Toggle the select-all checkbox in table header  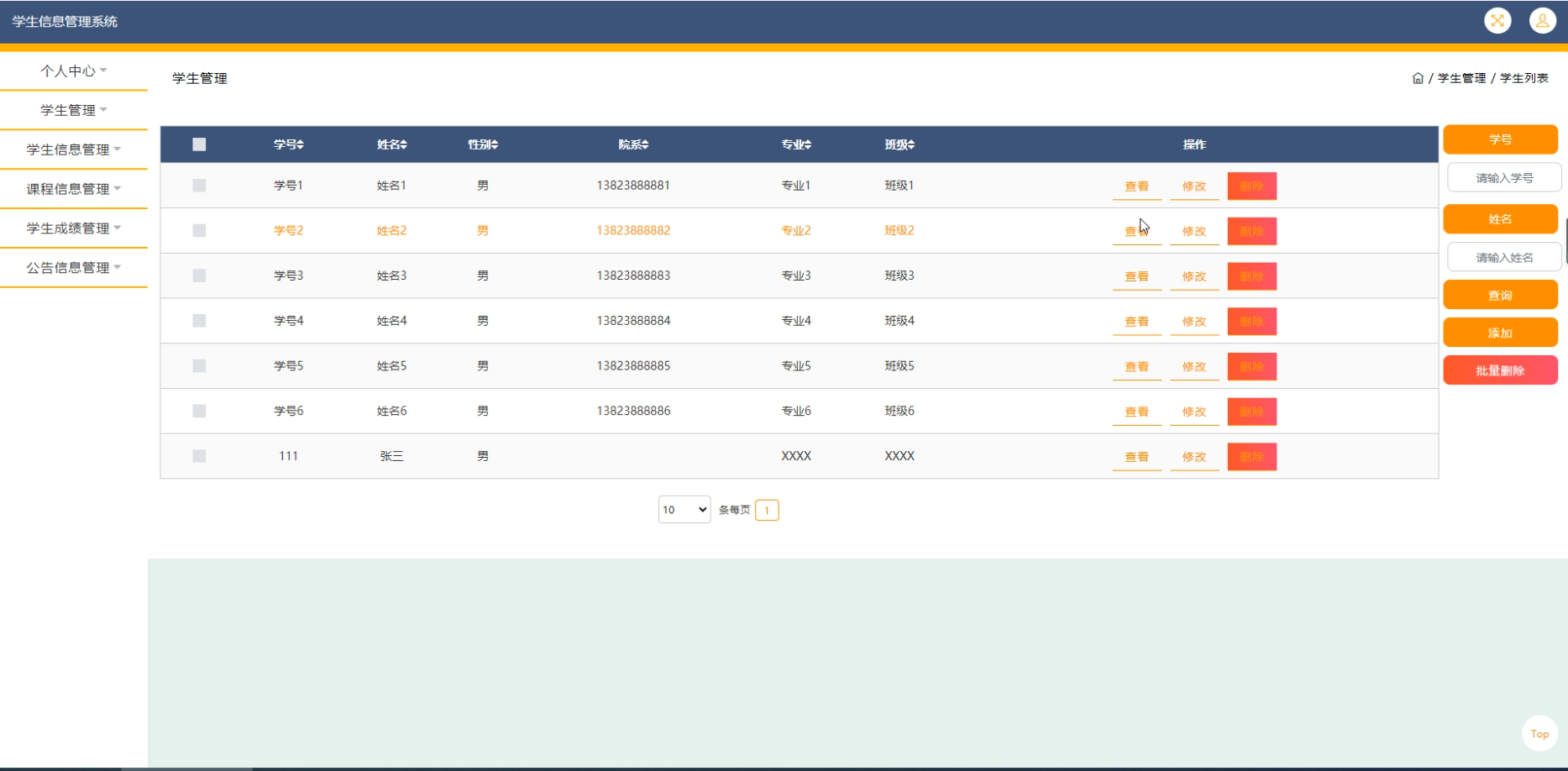point(199,144)
